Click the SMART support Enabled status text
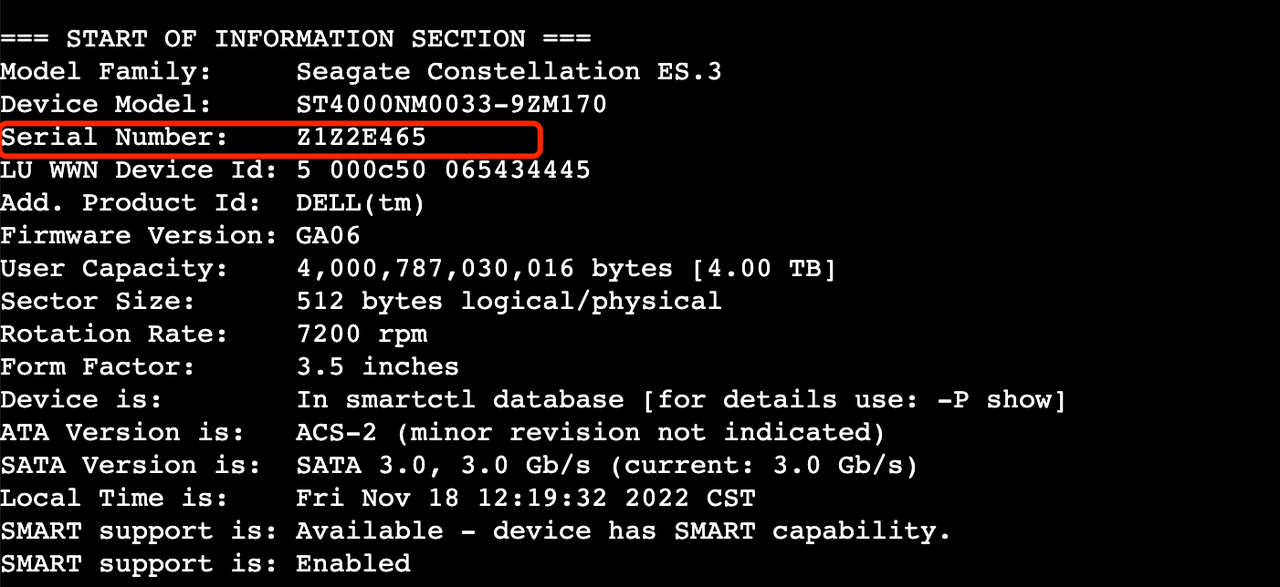 click(353, 564)
